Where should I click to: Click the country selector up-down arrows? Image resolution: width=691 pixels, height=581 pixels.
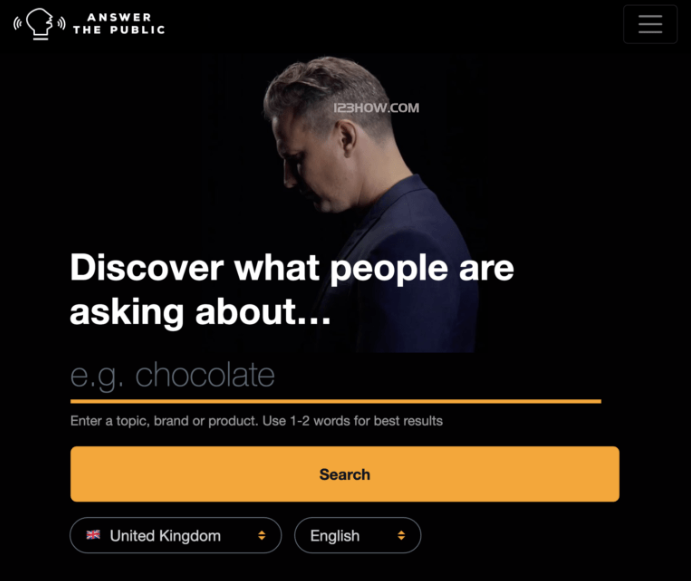coord(262,535)
